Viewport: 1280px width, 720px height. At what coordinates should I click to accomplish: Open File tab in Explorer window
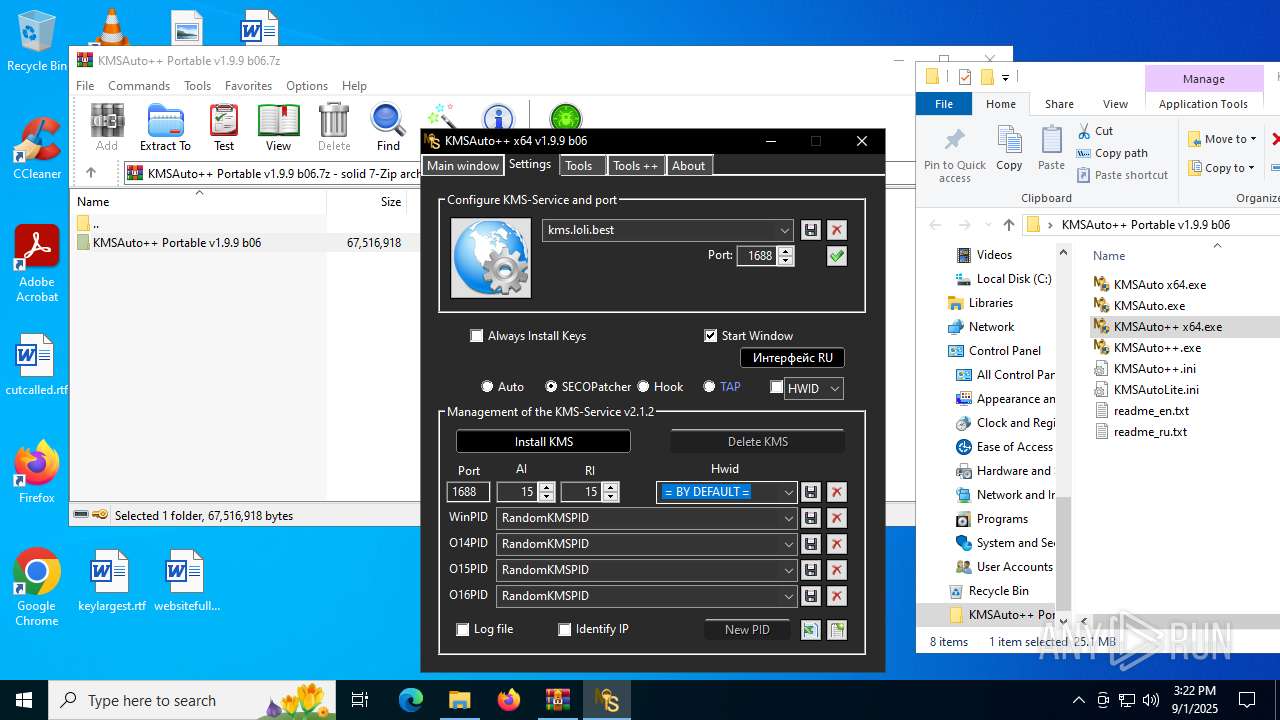click(x=944, y=104)
